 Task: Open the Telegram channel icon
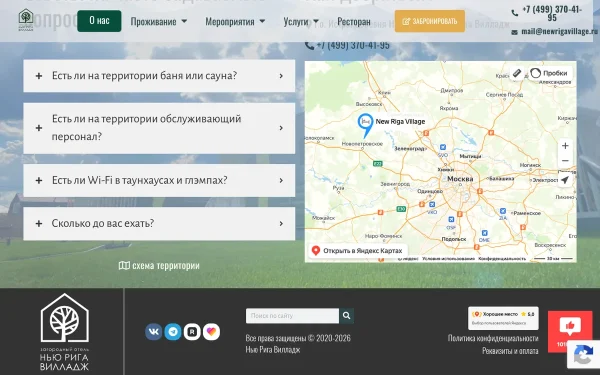coord(173,331)
